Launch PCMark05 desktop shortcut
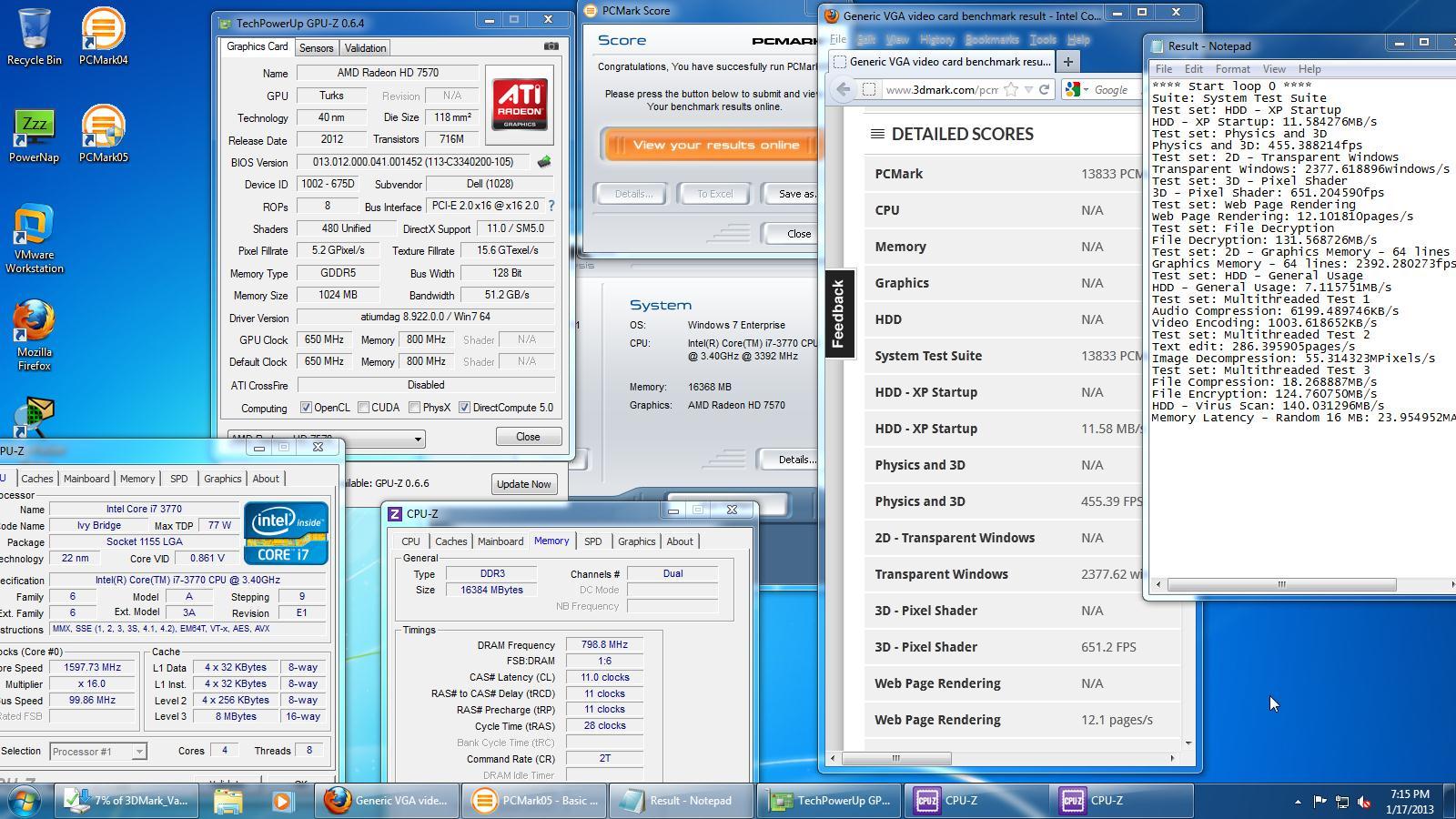Viewport: 1456px width, 819px height. coord(103,133)
